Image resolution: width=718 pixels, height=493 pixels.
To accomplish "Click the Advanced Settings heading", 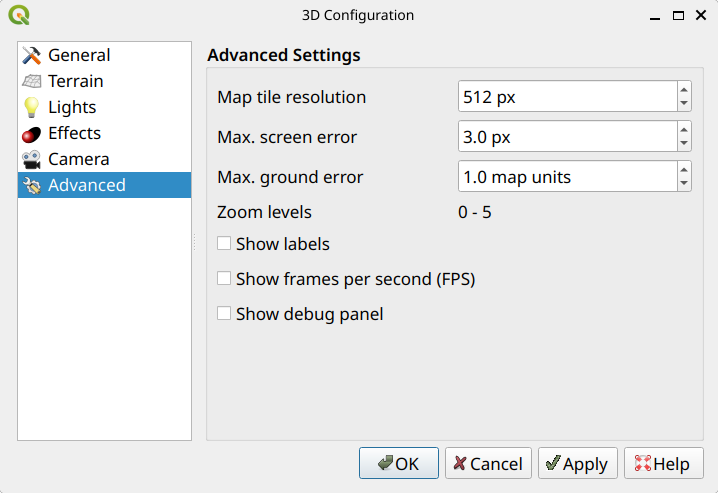I will point(284,55).
